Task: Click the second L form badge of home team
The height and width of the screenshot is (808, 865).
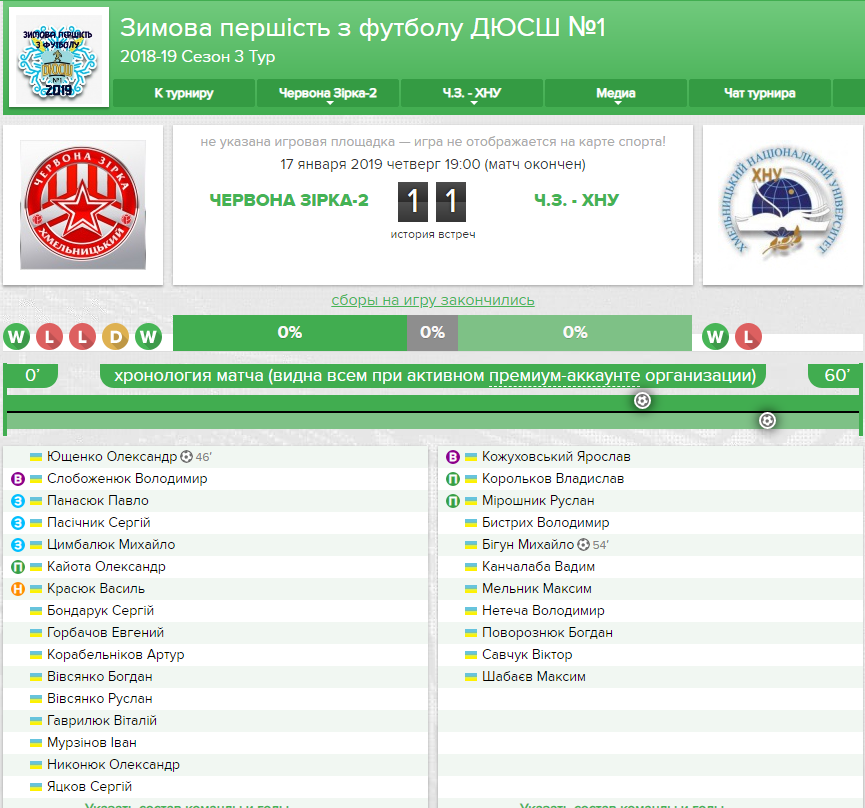Action: tap(83, 336)
